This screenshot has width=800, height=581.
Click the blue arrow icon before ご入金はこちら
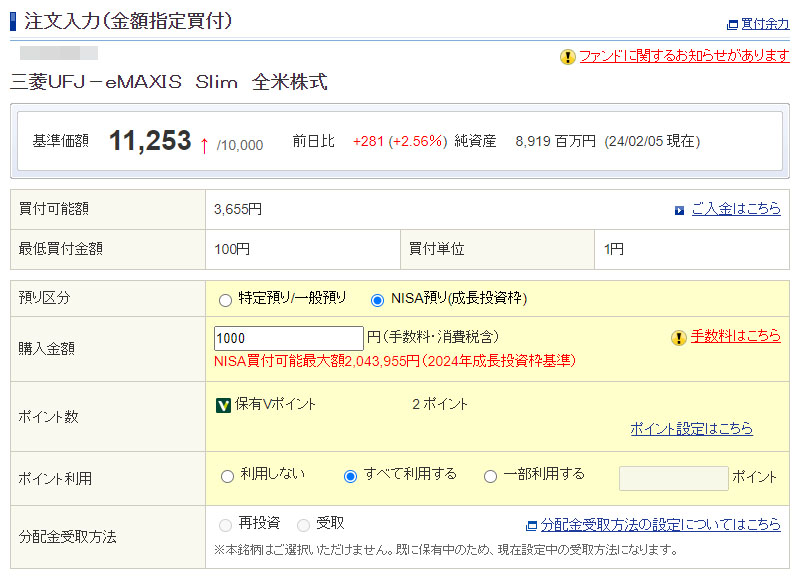coord(680,210)
